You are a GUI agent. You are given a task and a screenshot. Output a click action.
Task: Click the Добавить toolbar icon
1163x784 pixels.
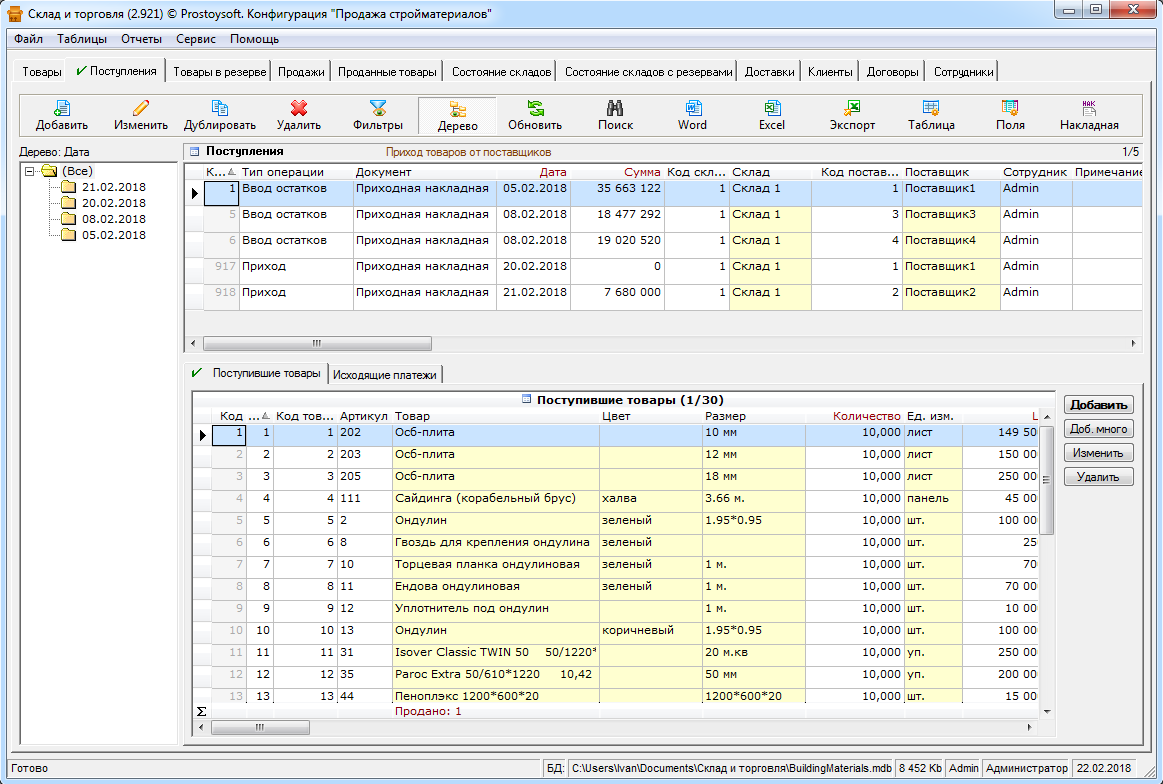click(62, 115)
